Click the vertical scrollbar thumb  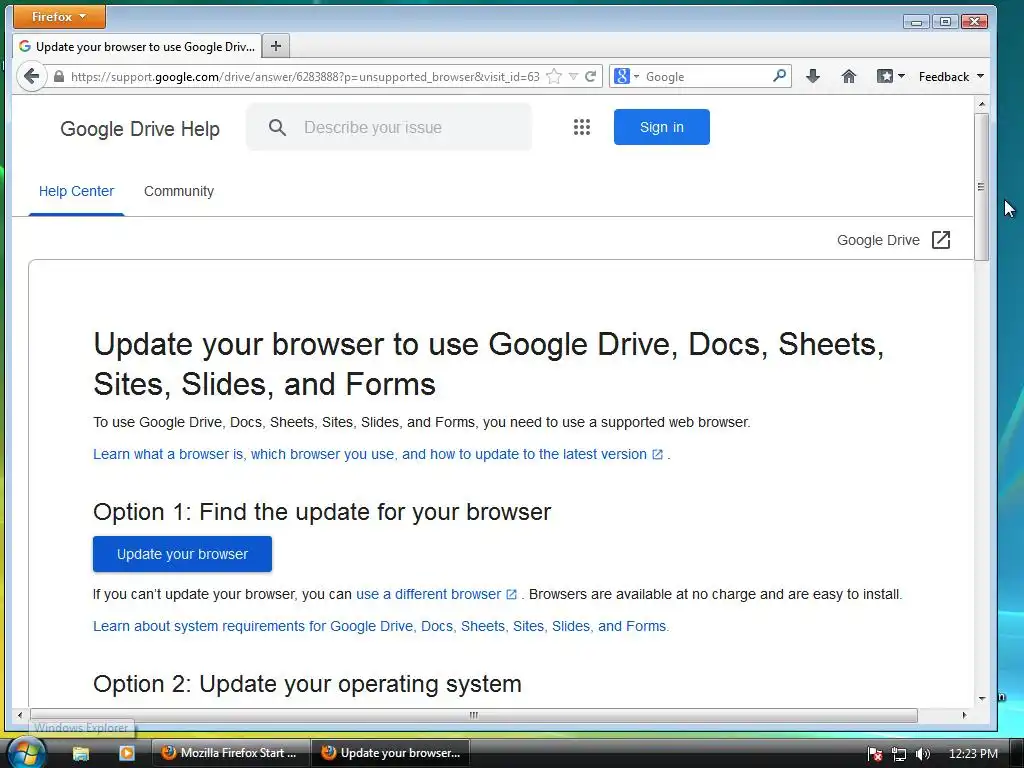(x=981, y=187)
